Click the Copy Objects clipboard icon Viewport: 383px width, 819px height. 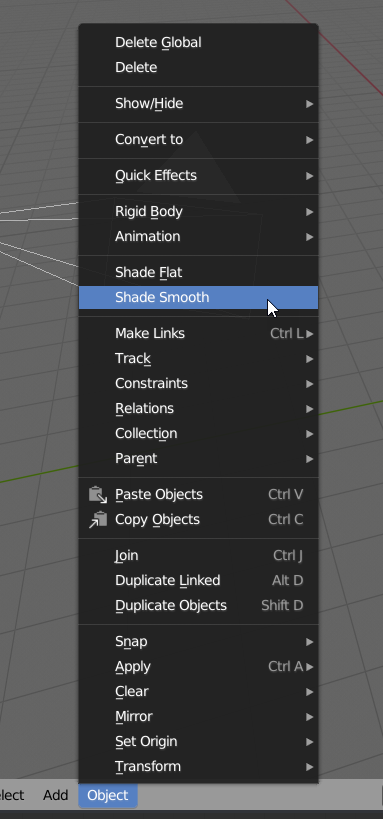[x=98, y=520]
